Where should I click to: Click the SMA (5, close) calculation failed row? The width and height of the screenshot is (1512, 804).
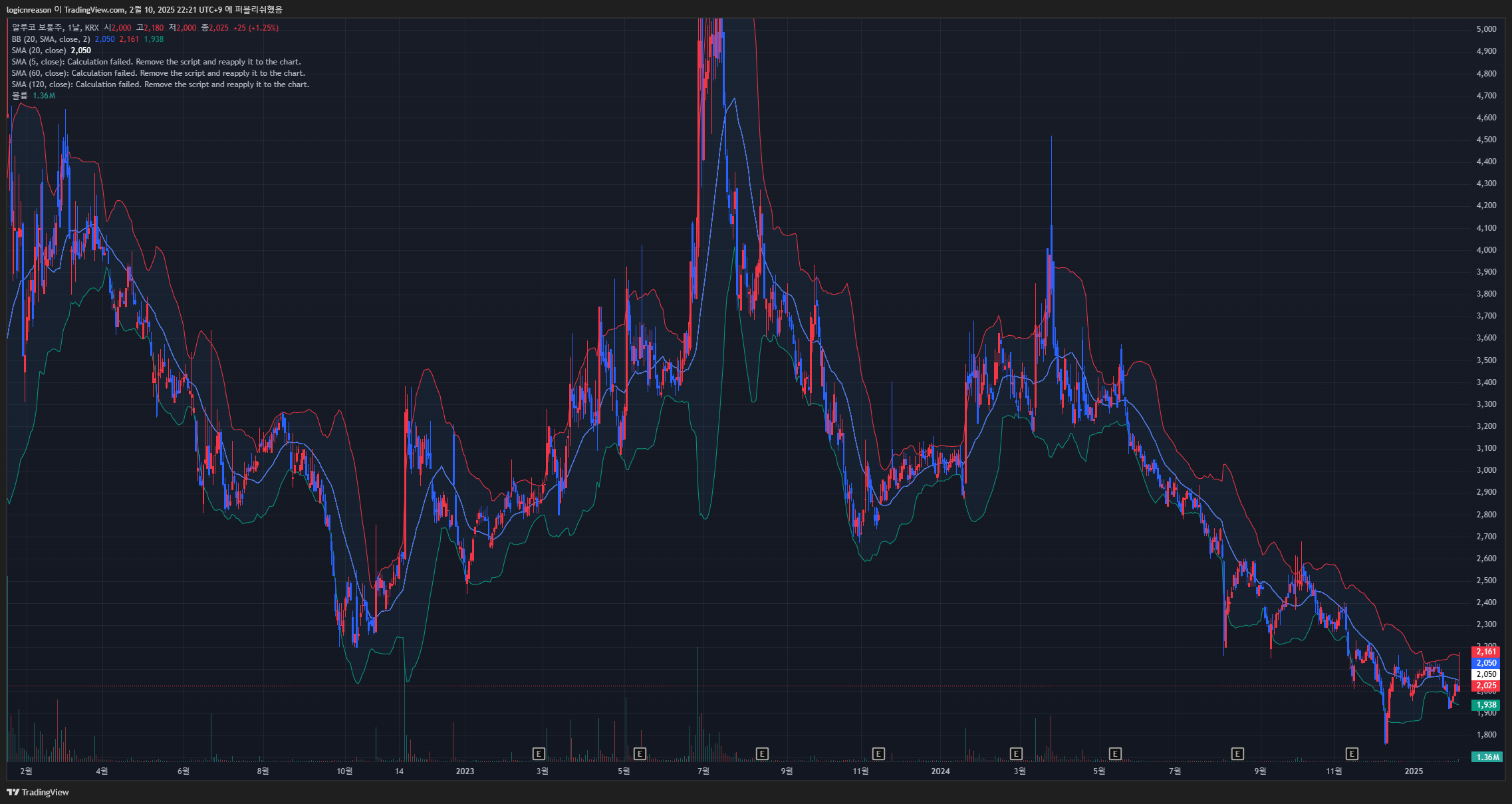click(156, 62)
